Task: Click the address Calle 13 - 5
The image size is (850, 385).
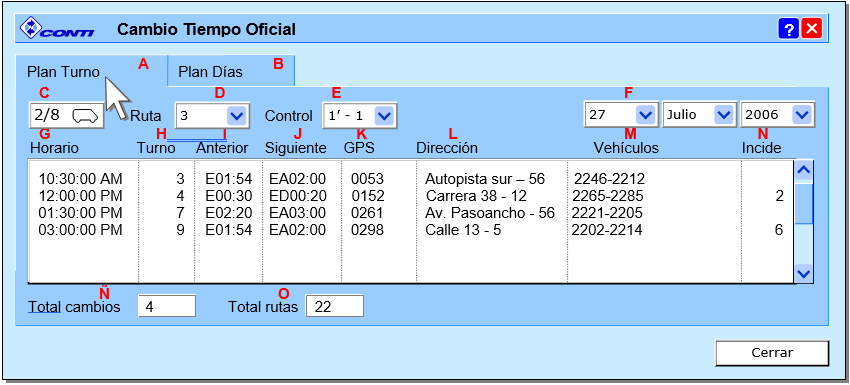Action: pos(463,230)
